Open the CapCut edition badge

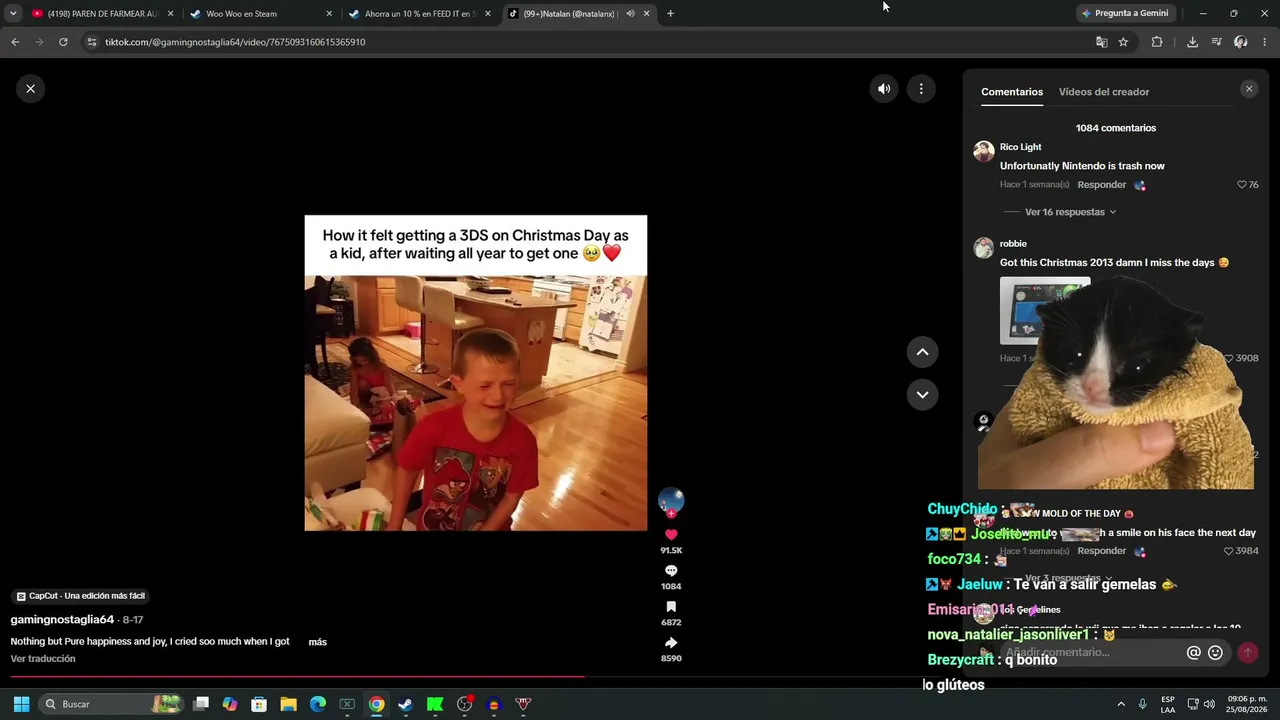click(81, 596)
